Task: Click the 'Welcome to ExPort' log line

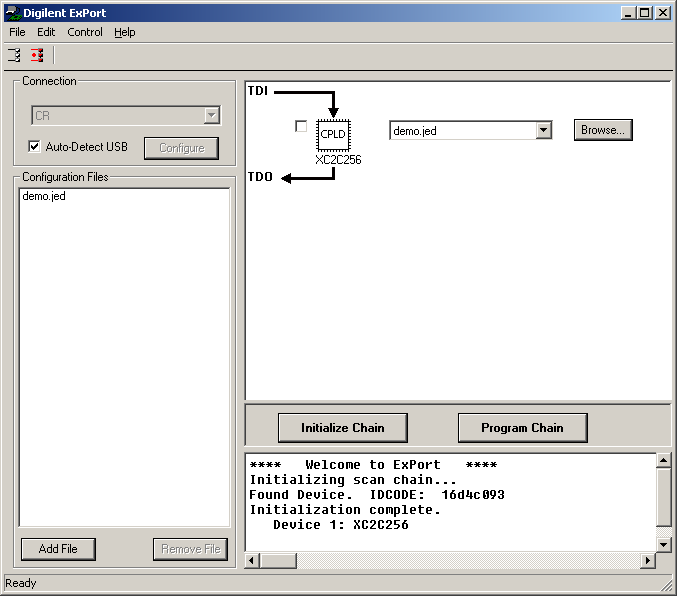Action: [373, 465]
